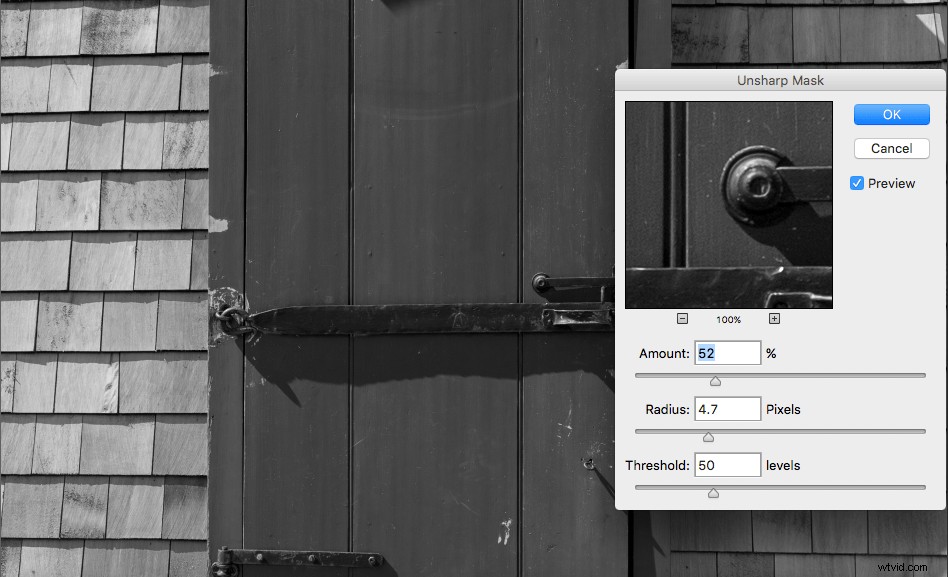Screen dimensions: 948x577
Task: Click OK in Unsharp Mask dialog
Action: (x=891, y=114)
